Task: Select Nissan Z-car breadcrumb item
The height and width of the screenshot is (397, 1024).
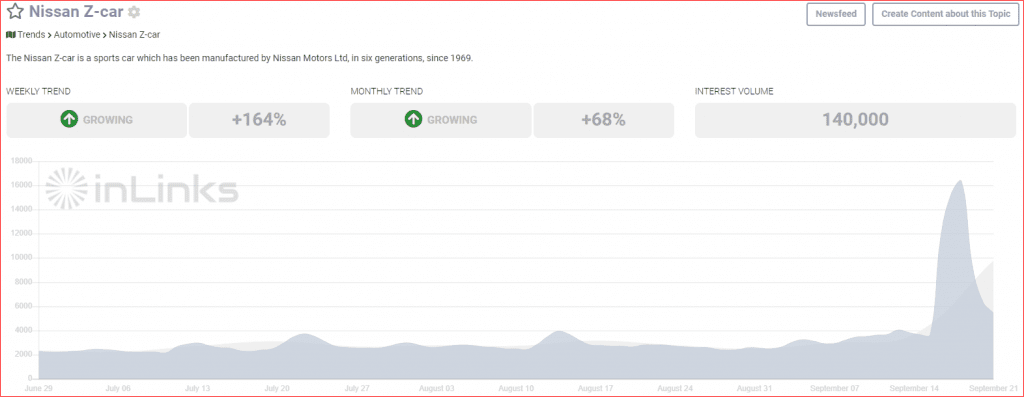Action: pyautogui.click(x=135, y=35)
